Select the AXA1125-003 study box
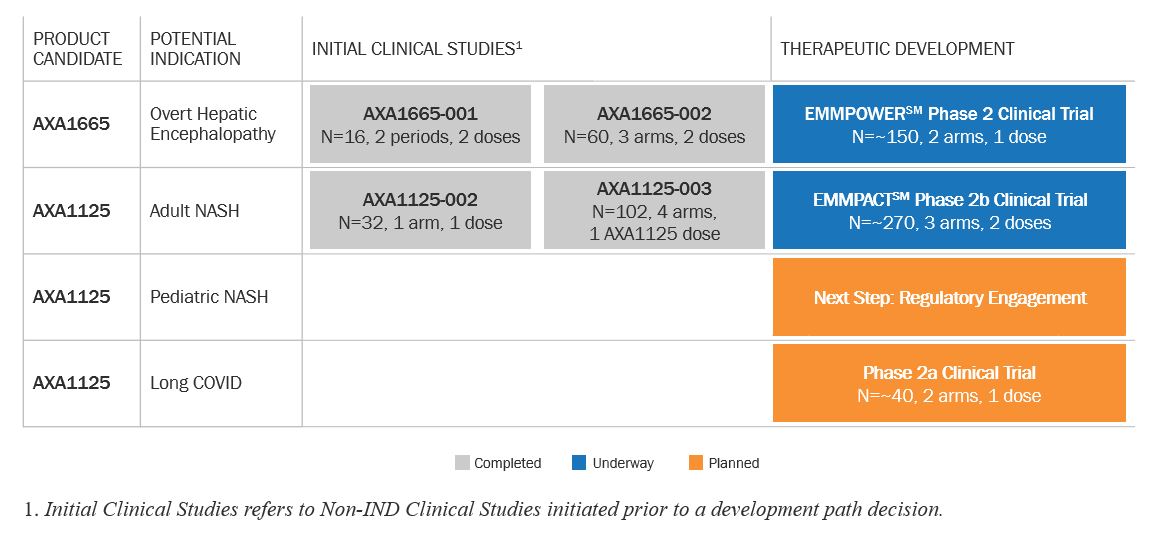1171x550 pixels. (654, 210)
